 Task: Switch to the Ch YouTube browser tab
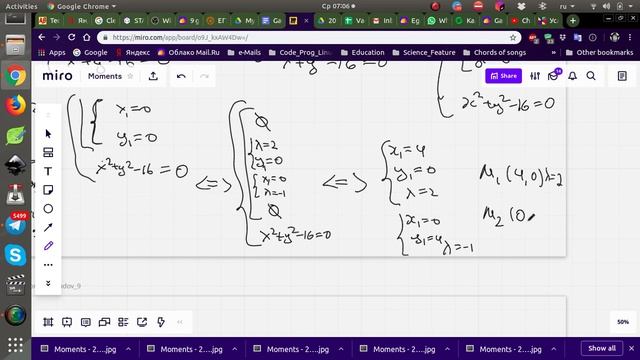click(520, 20)
